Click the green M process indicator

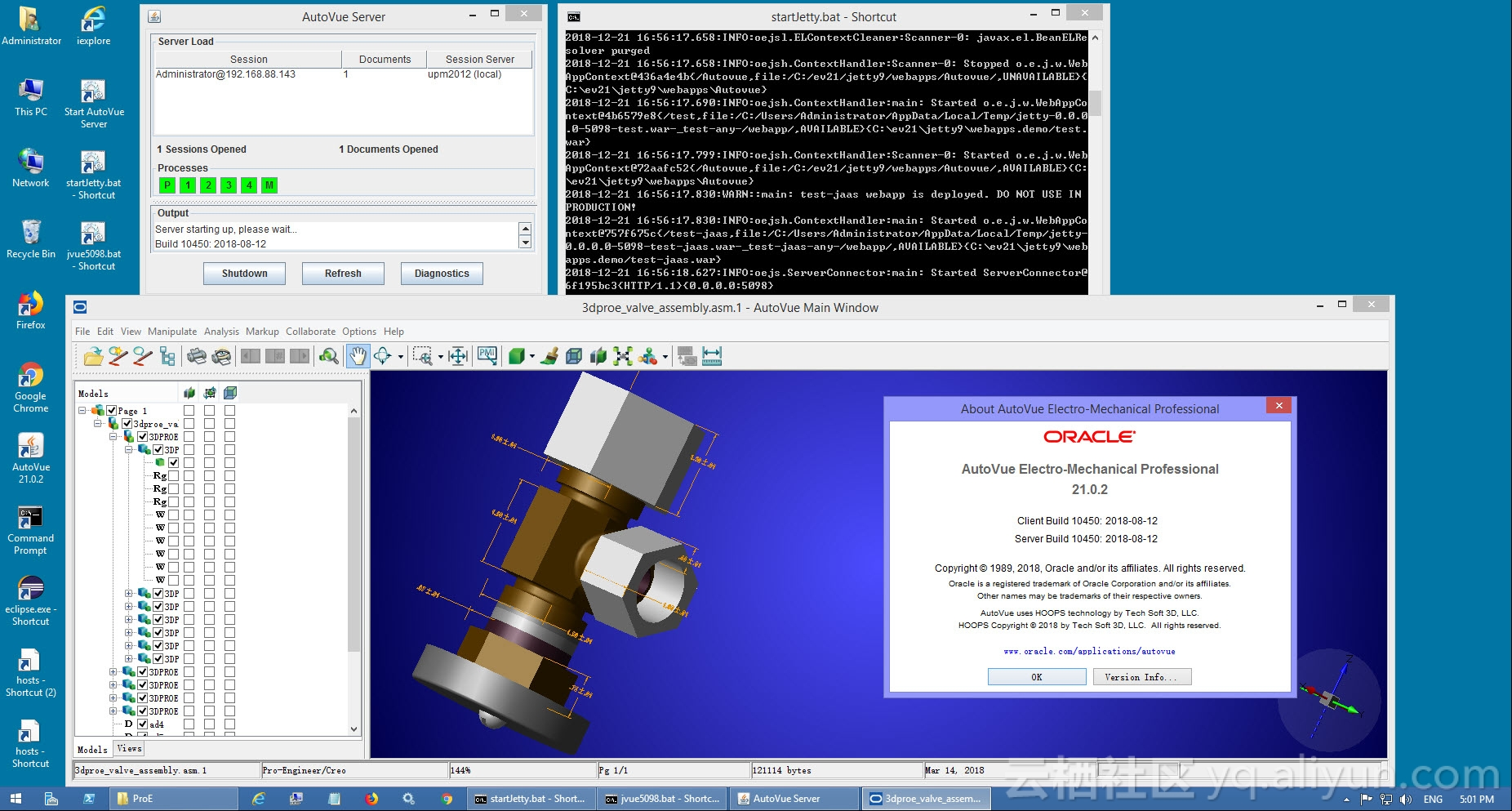point(269,185)
